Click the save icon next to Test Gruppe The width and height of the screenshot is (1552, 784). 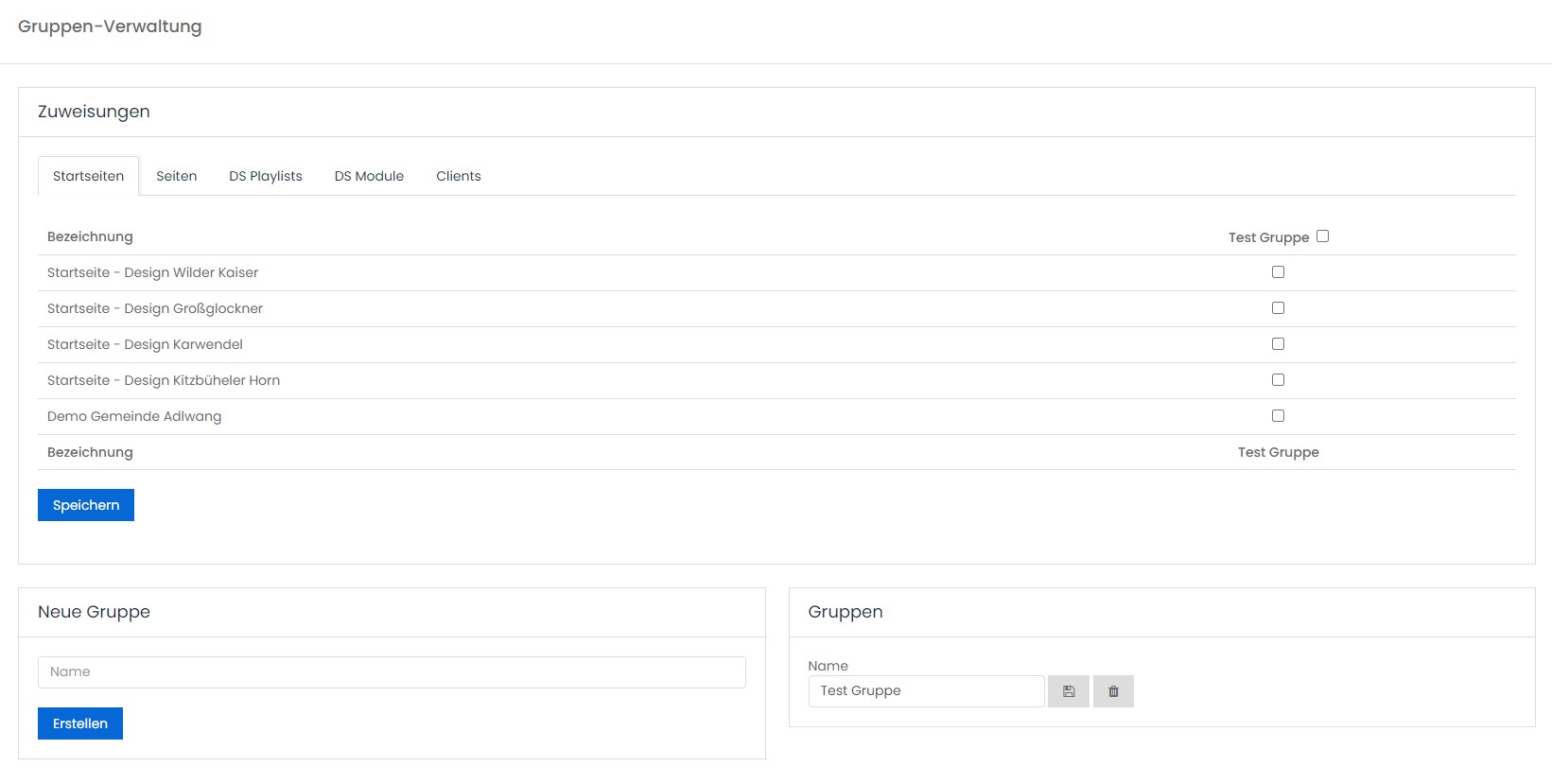tap(1069, 691)
